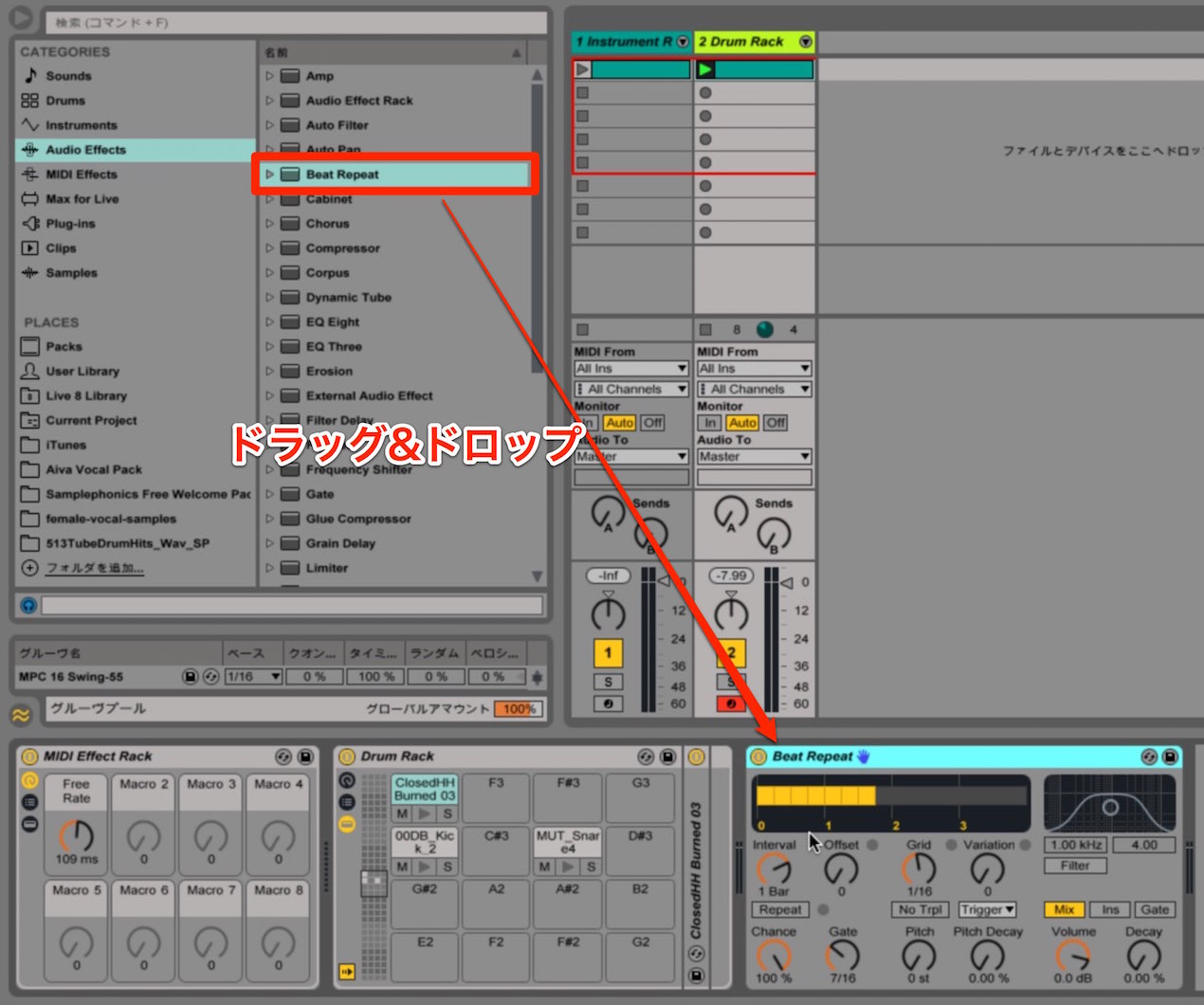
Task: Click the add folder plus icon
Action: (29, 568)
